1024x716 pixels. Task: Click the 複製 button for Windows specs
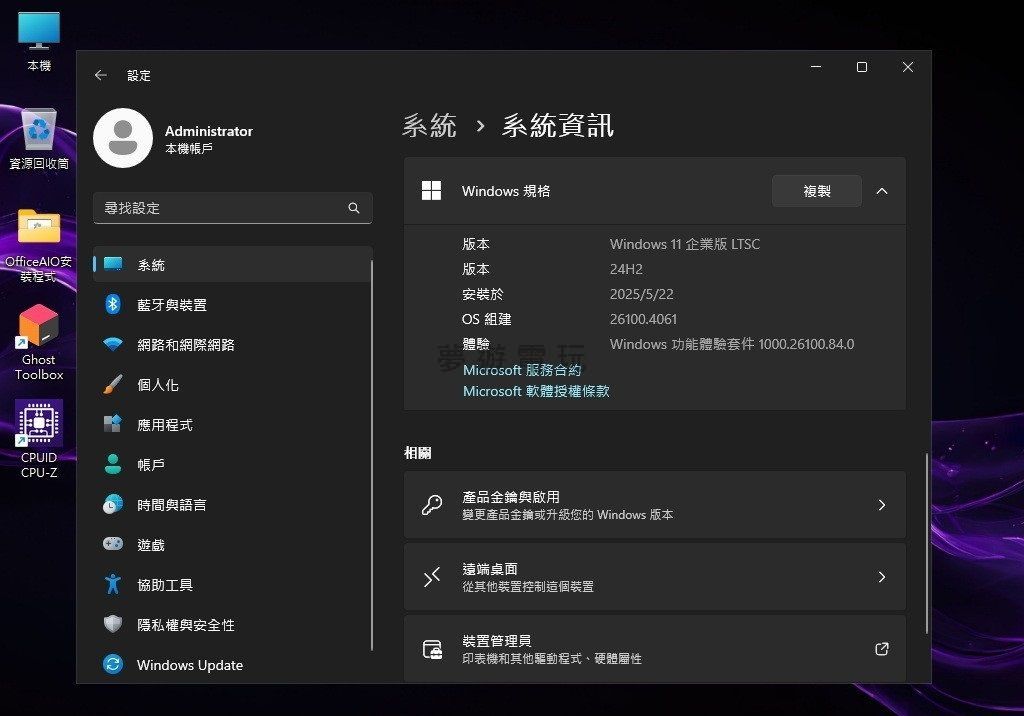click(x=816, y=191)
